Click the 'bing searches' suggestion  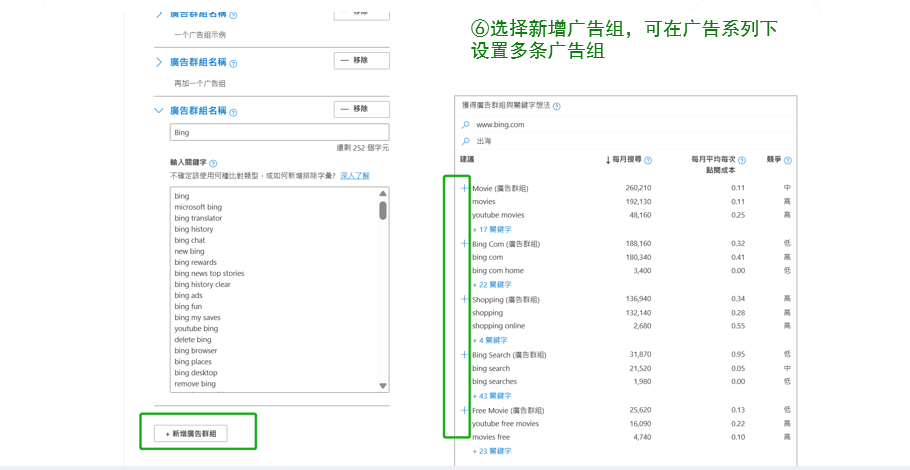(494, 381)
